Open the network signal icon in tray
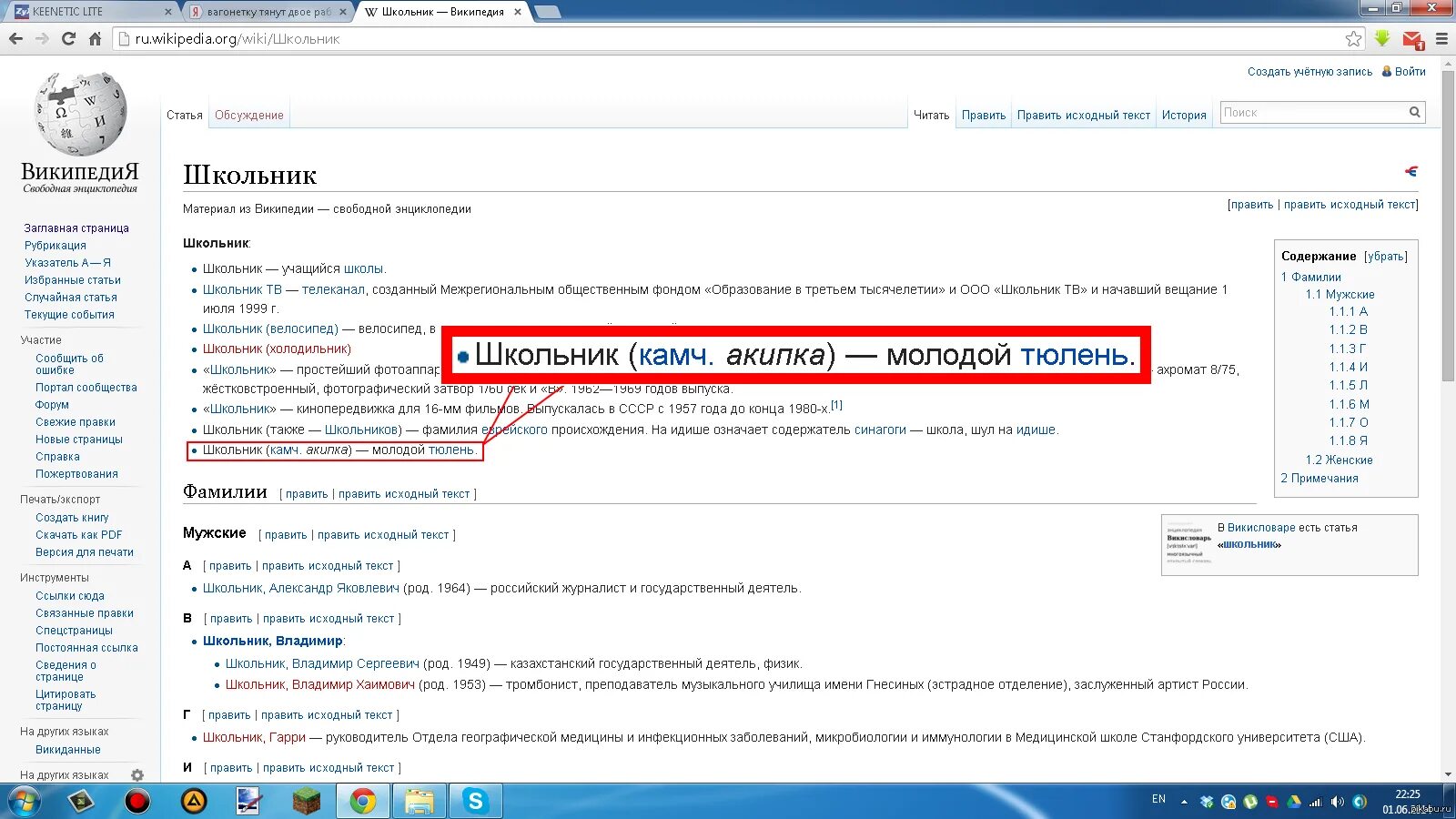1456x819 pixels. point(1315,802)
